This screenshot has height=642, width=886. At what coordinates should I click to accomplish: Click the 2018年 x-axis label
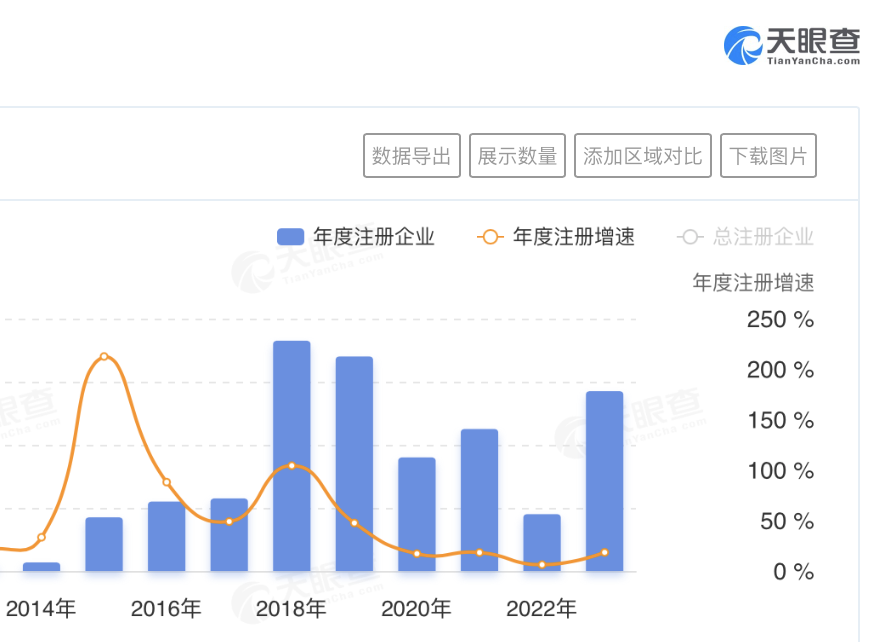291,609
